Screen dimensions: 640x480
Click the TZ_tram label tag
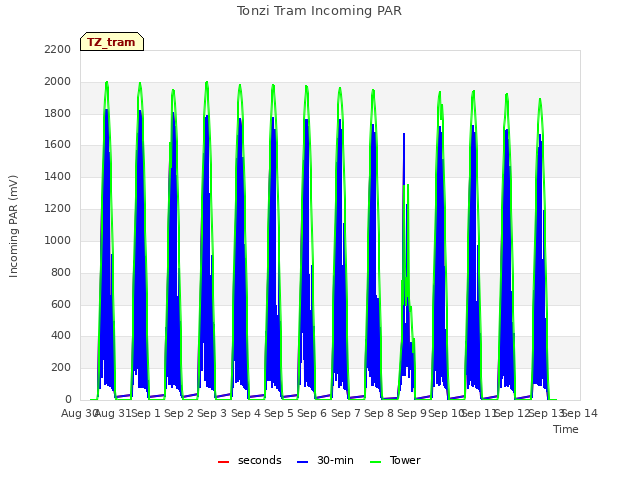point(112,42)
